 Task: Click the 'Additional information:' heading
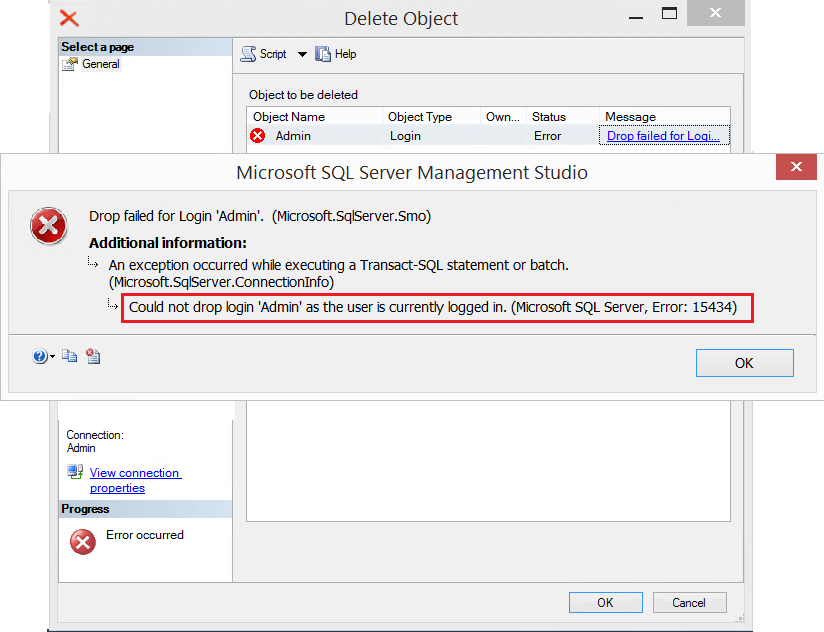click(x=168, y=243)
